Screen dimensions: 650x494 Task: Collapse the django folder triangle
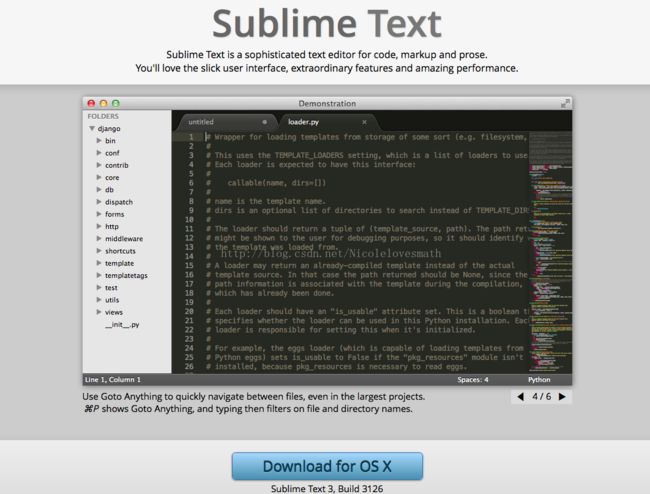(92, 128)
